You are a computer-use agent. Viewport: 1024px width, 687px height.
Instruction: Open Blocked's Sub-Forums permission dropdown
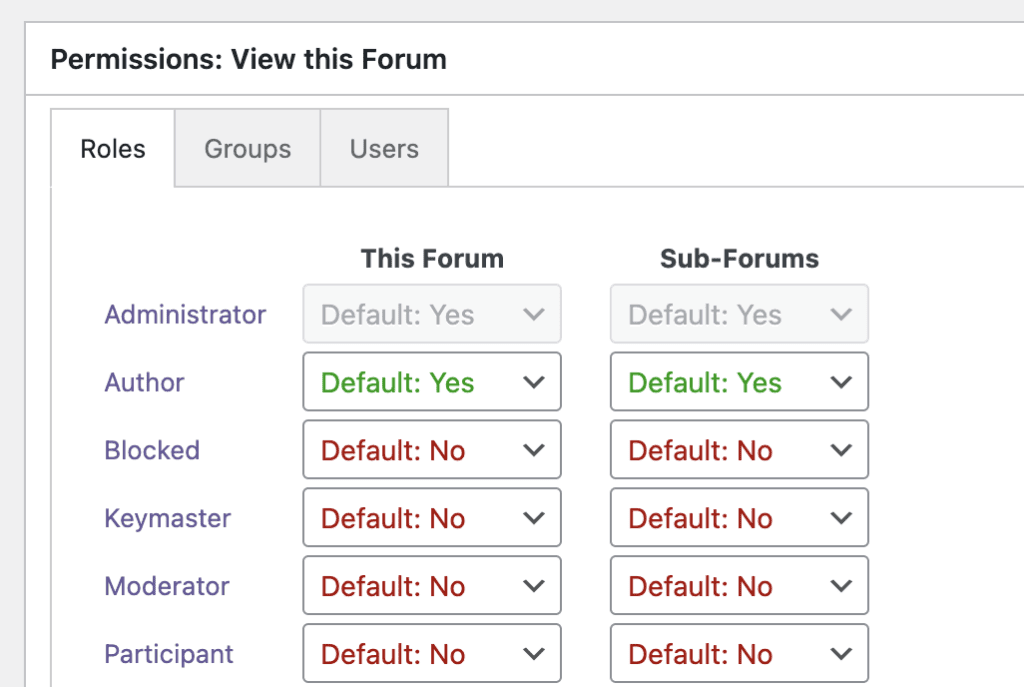point(738,450)
